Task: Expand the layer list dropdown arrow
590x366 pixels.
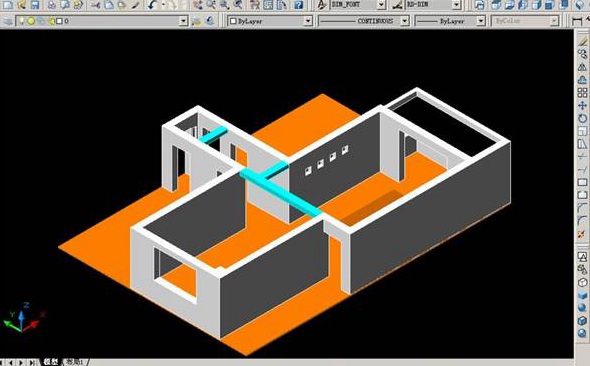Action: tap(183, 21)
